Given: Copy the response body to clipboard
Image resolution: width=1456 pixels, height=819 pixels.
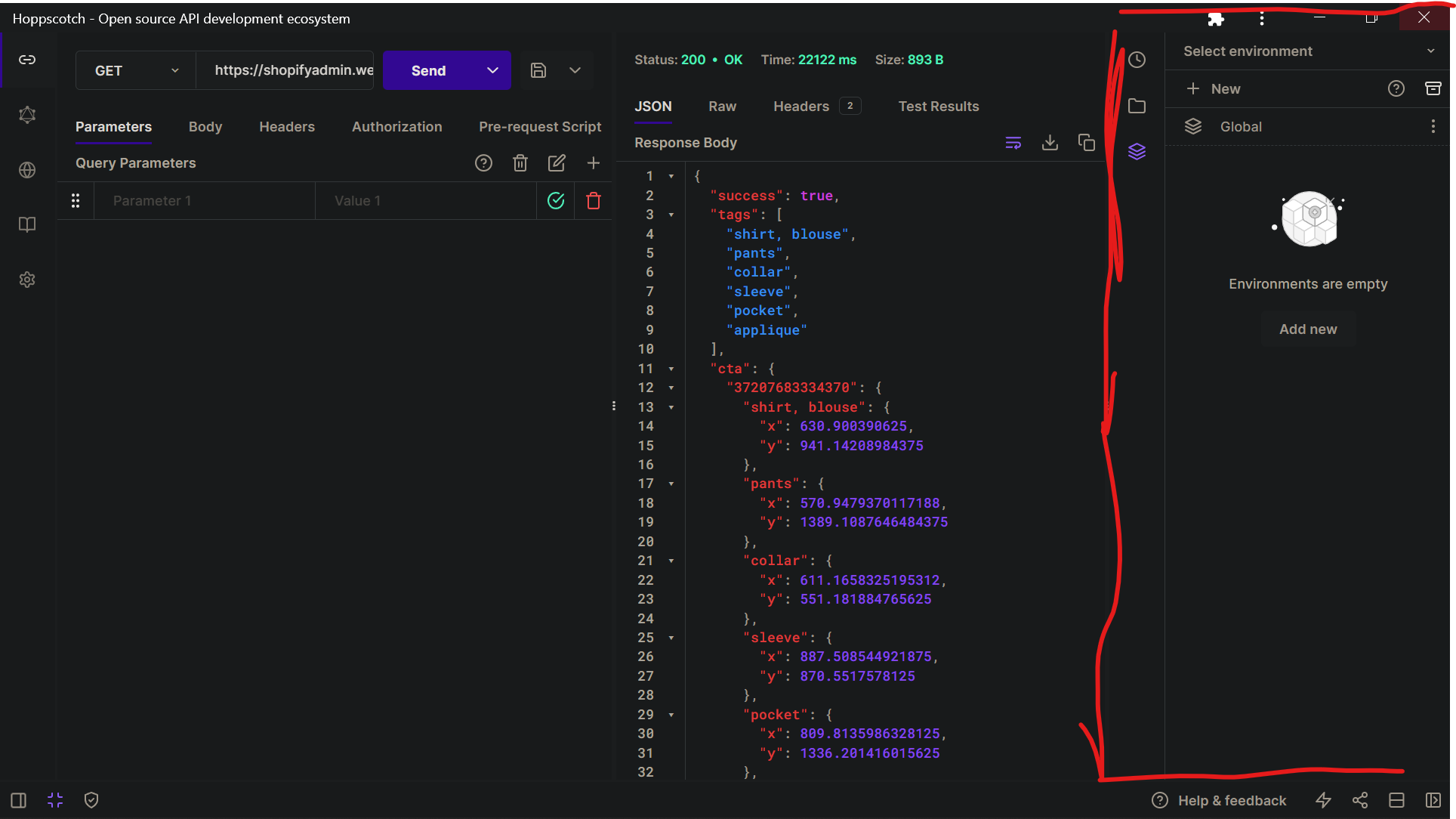Looking at the screenshot, I should 1087,142.
